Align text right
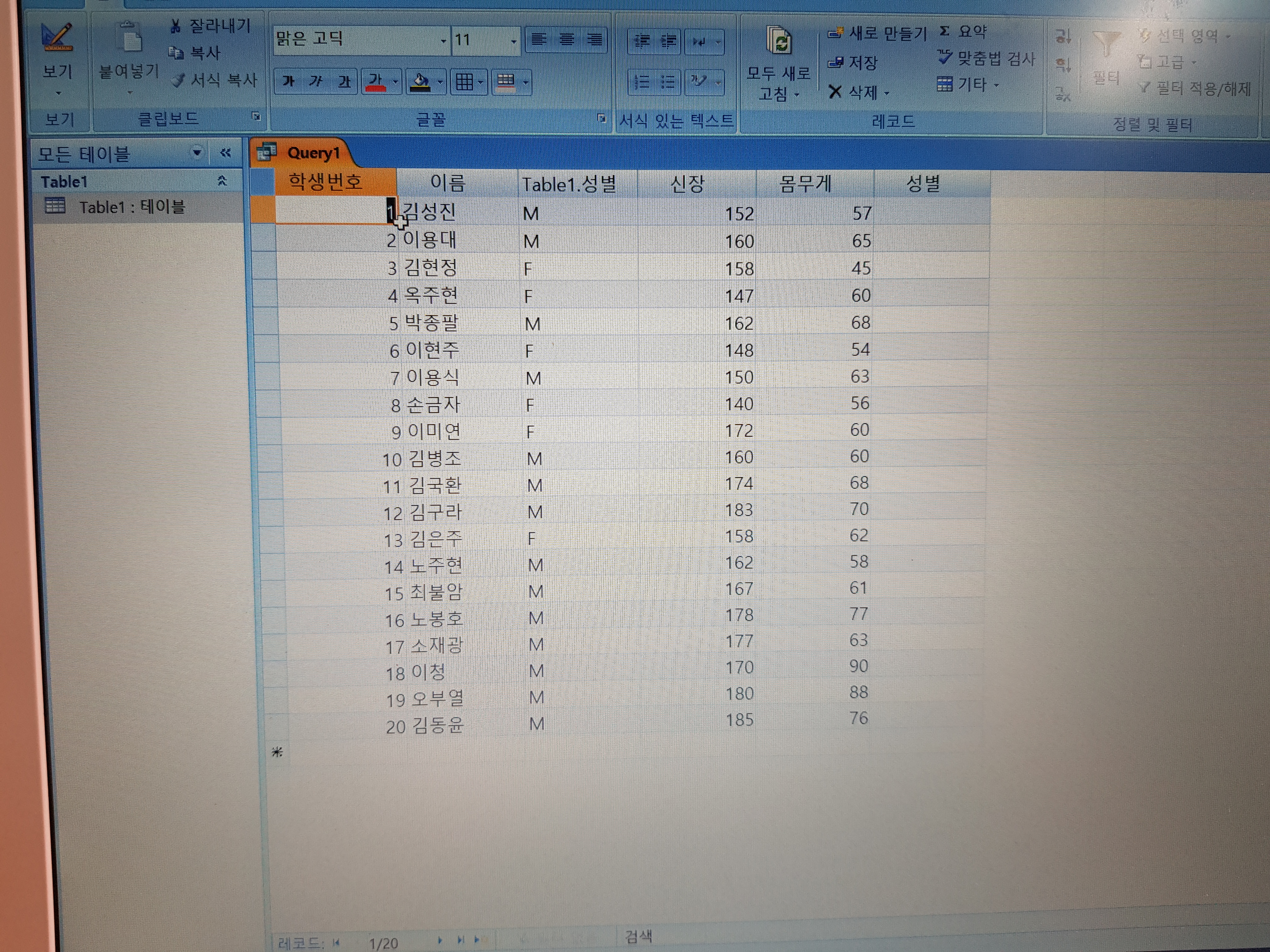 click(x=594, y=40)
